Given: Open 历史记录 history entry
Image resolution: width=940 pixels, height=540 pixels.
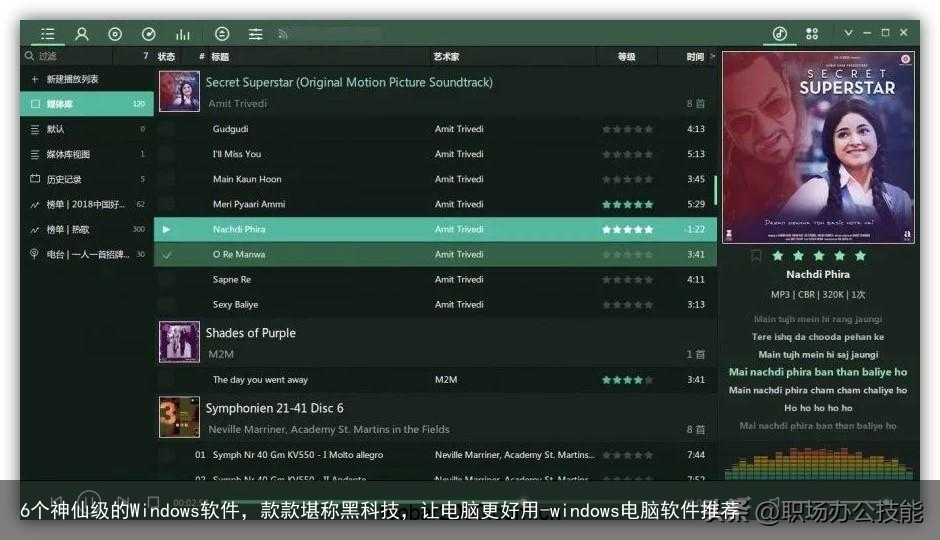Looking at the screenshot, I should point(87,179).
